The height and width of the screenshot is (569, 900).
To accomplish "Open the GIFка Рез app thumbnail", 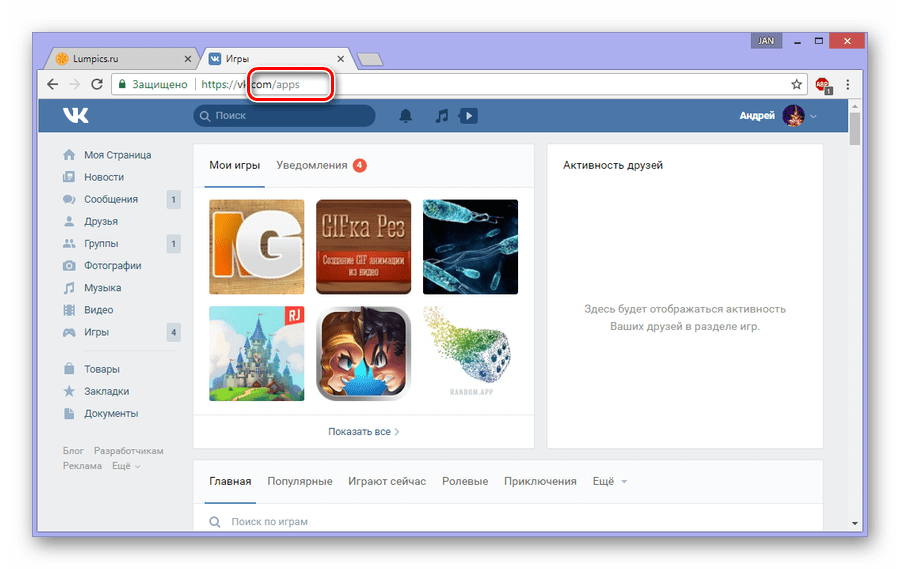I will point(363,247).
